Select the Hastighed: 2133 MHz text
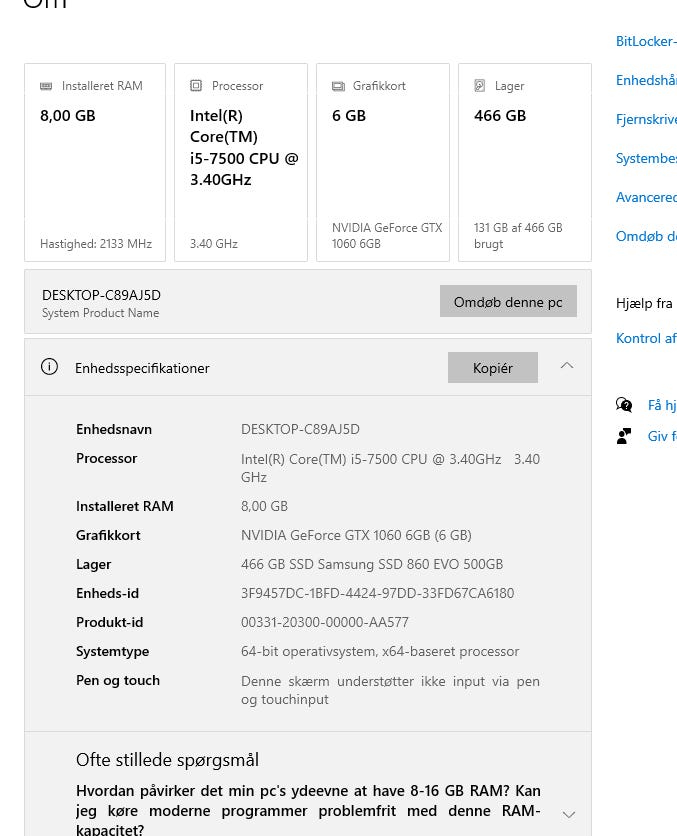Image resolution: width=677 pixels, height=836 pixels. pyautogui.click(x=96, y=244)
